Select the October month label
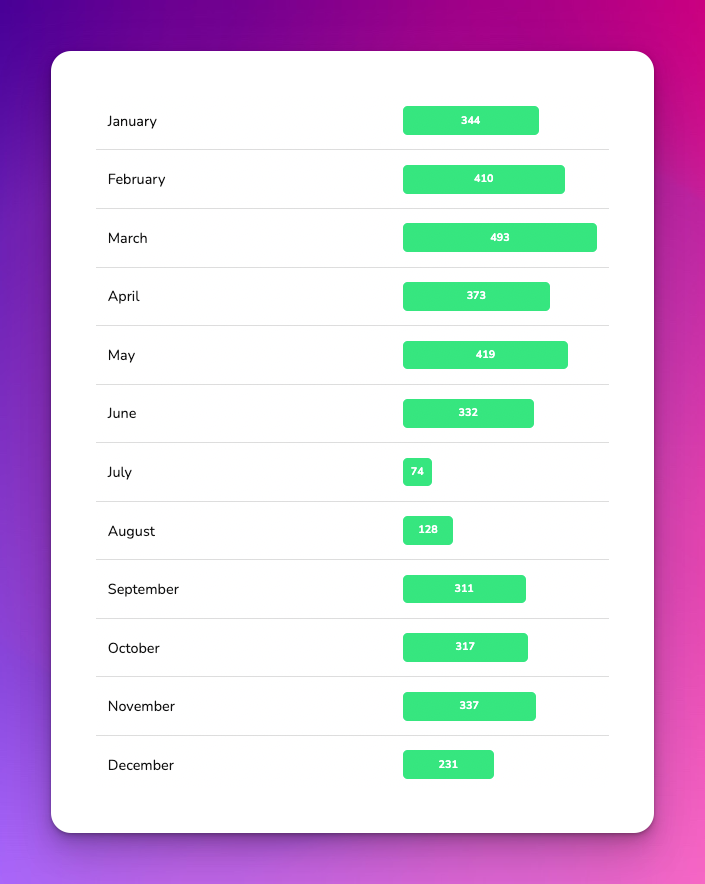Viewport: 705px width, 884px height. coord(134,648)
